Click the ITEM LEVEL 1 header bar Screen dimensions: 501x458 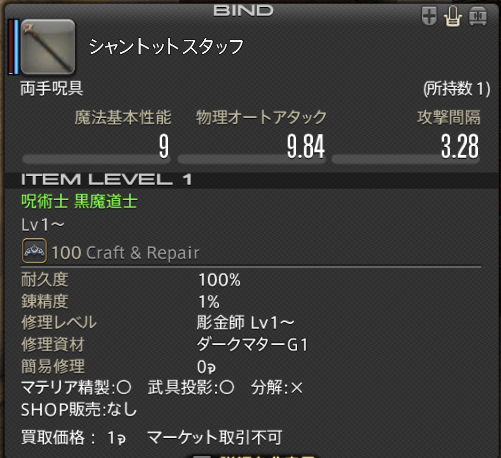[x=252, y=180]
